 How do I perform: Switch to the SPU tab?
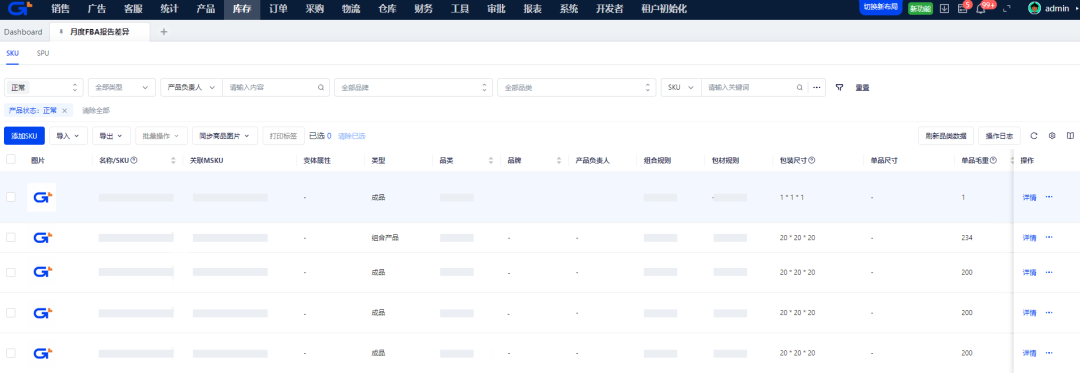(x=43, y=52)
